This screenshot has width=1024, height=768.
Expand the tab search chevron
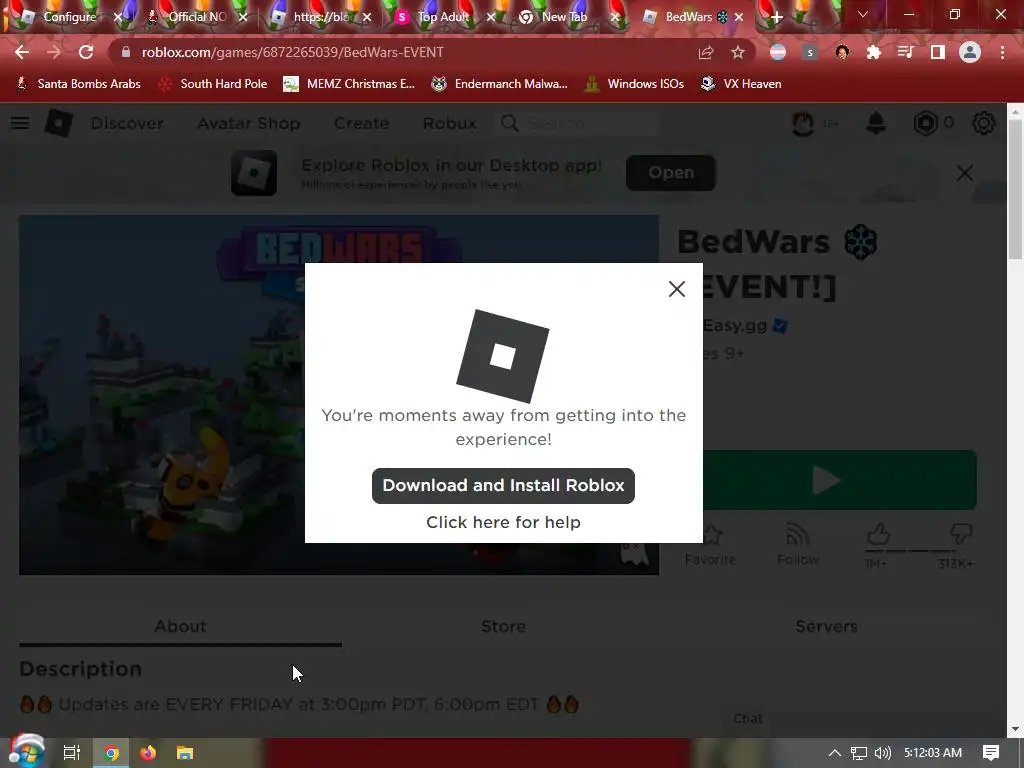pyautogui.click(x=863, y=14)
